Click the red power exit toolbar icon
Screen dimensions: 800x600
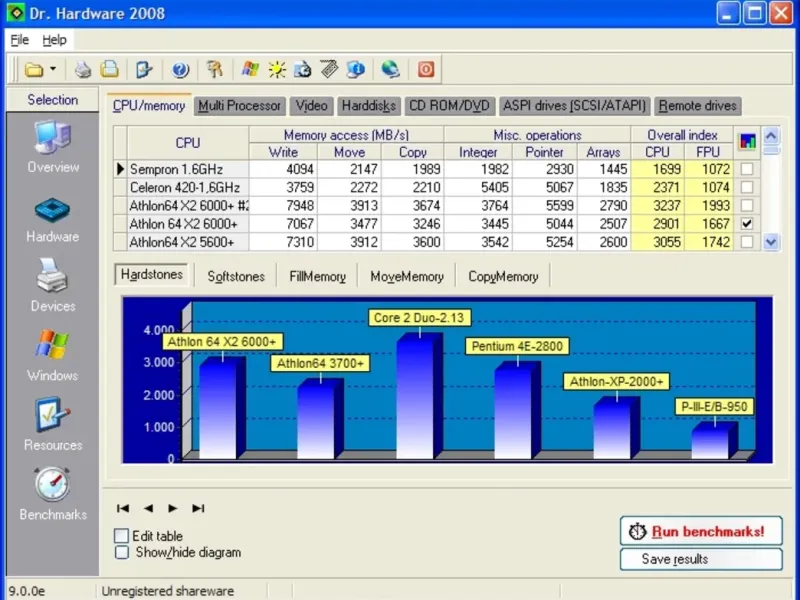(x=426, y=69)
